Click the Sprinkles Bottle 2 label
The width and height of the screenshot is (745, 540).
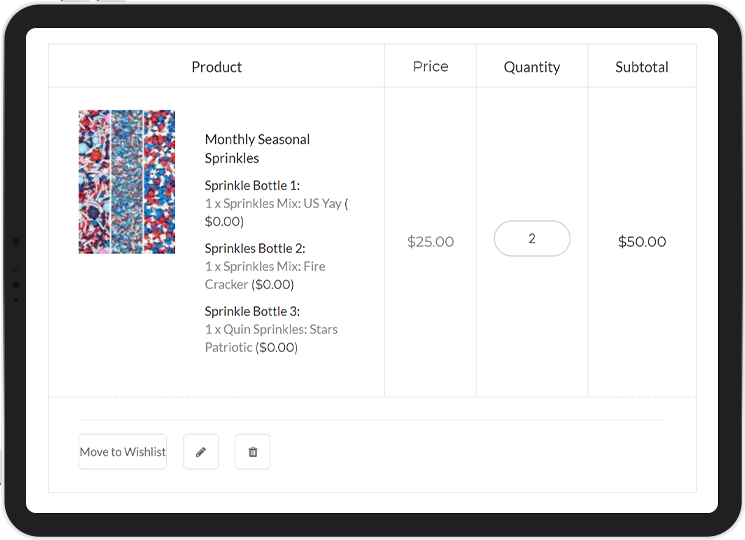(255, 248)
